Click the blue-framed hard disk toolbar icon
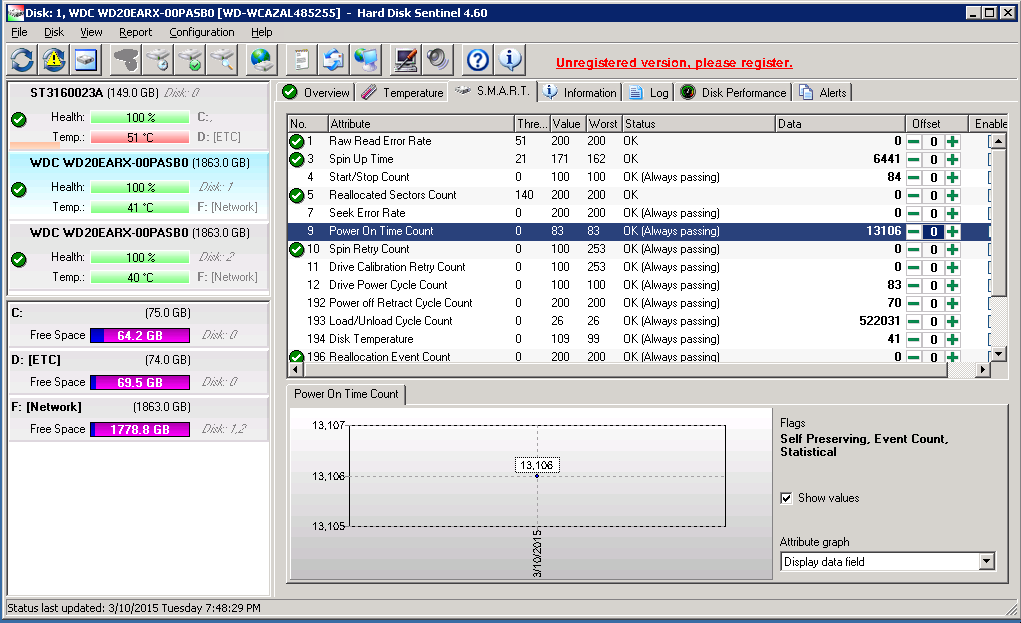Image resolution: width=1021 pixels, height=623 pixels. point(86,61)
